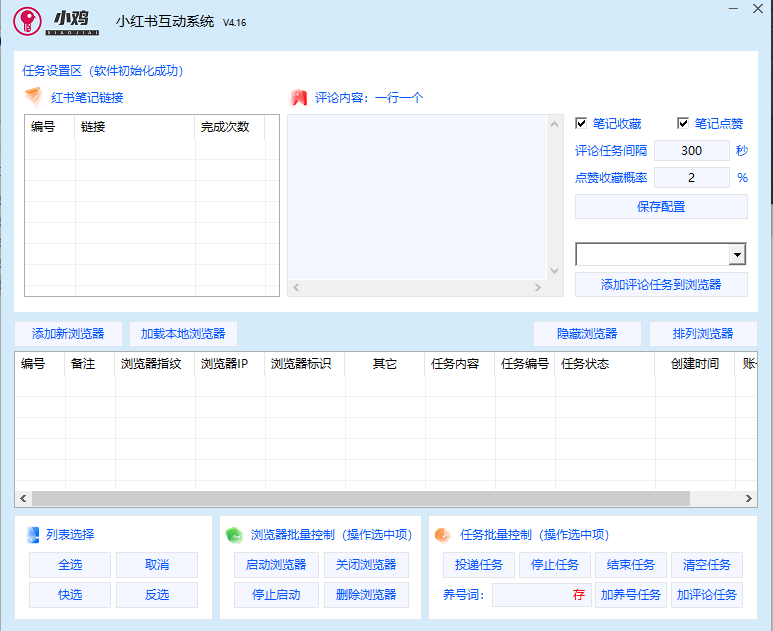The image size is (773, 631).
Task: Click 添加新浏览器 button
Action: [x=68, y=334]
